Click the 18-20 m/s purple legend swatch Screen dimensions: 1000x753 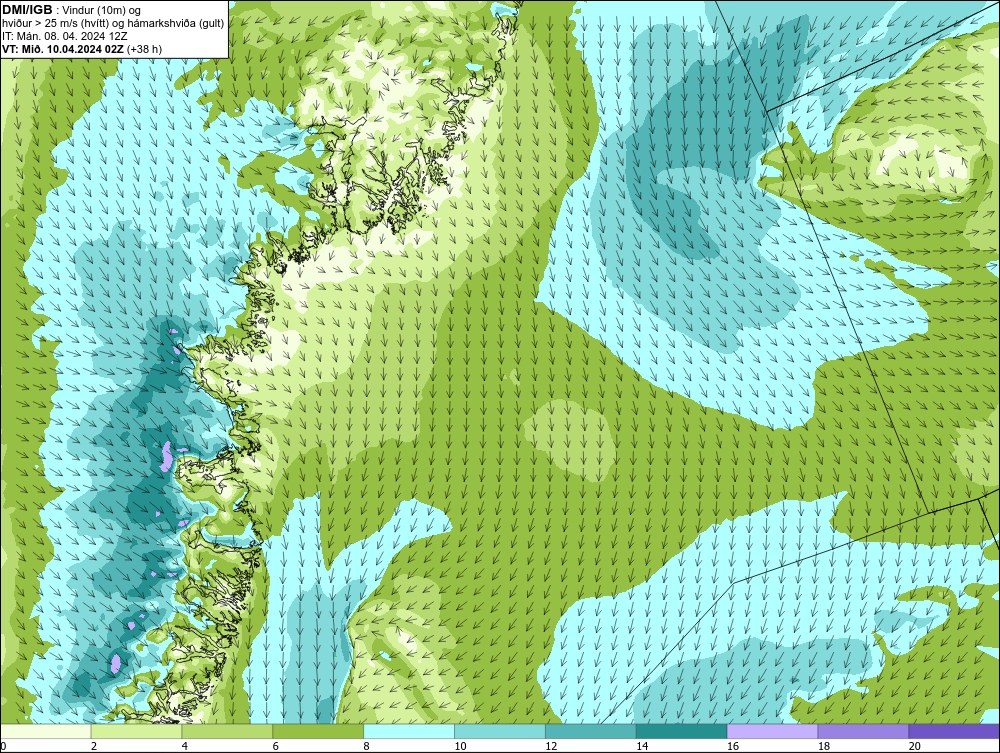point(864,731)
